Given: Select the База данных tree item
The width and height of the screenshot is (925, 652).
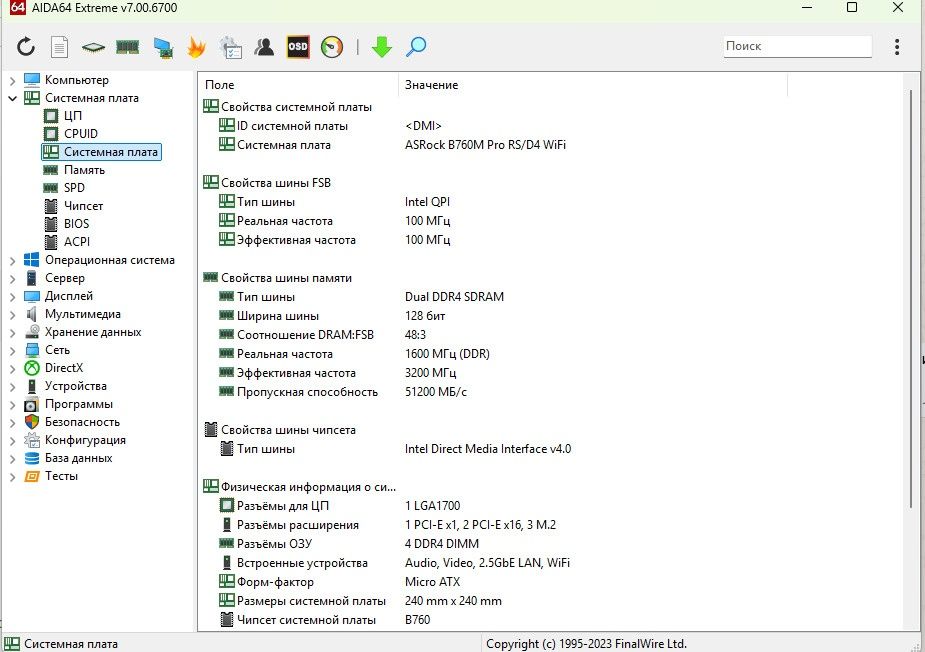Looking at the screenshot, I should (x=78, y=458).
